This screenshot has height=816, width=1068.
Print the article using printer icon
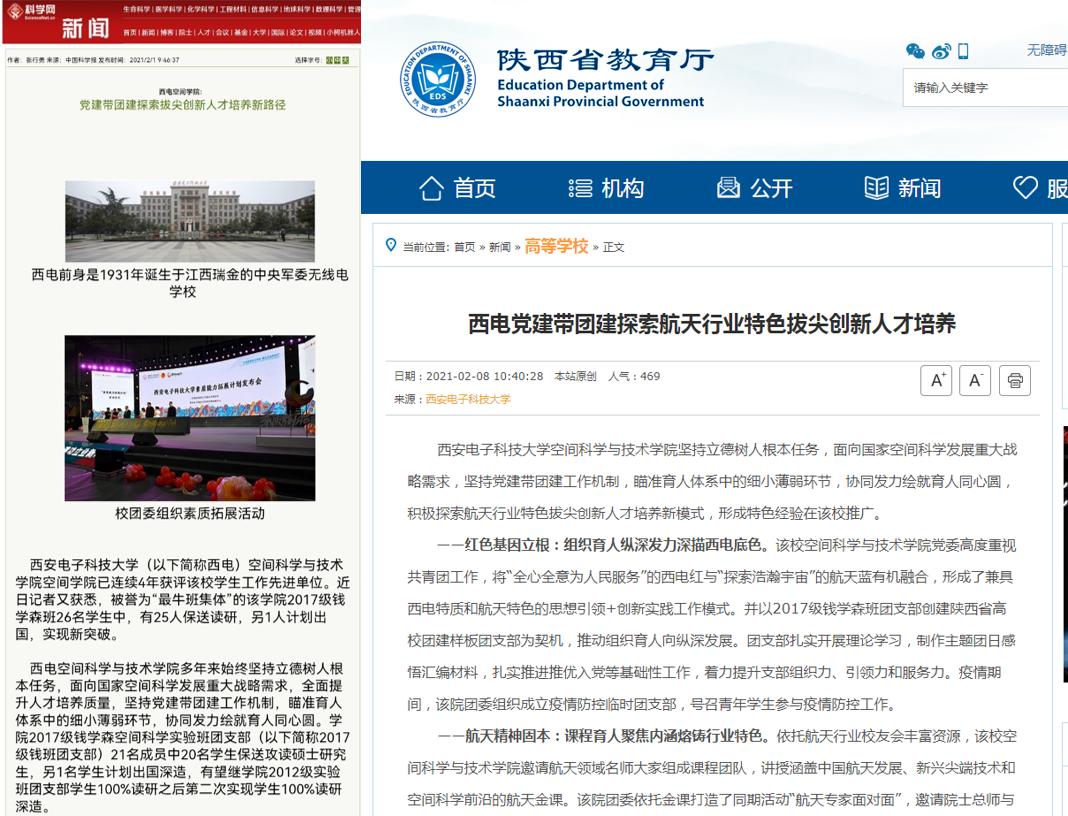tap(1015, 380)
